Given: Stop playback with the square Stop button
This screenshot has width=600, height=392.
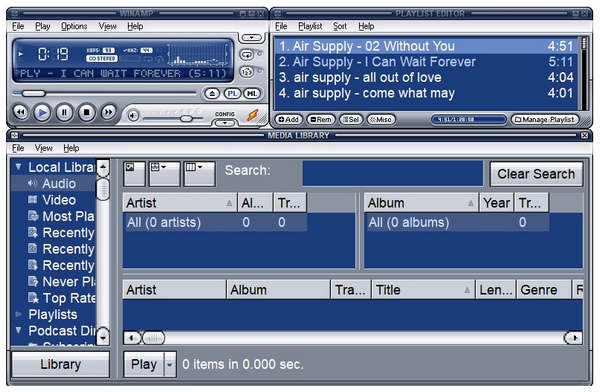Looking at the screenshot, I should (x=86, y=113).
